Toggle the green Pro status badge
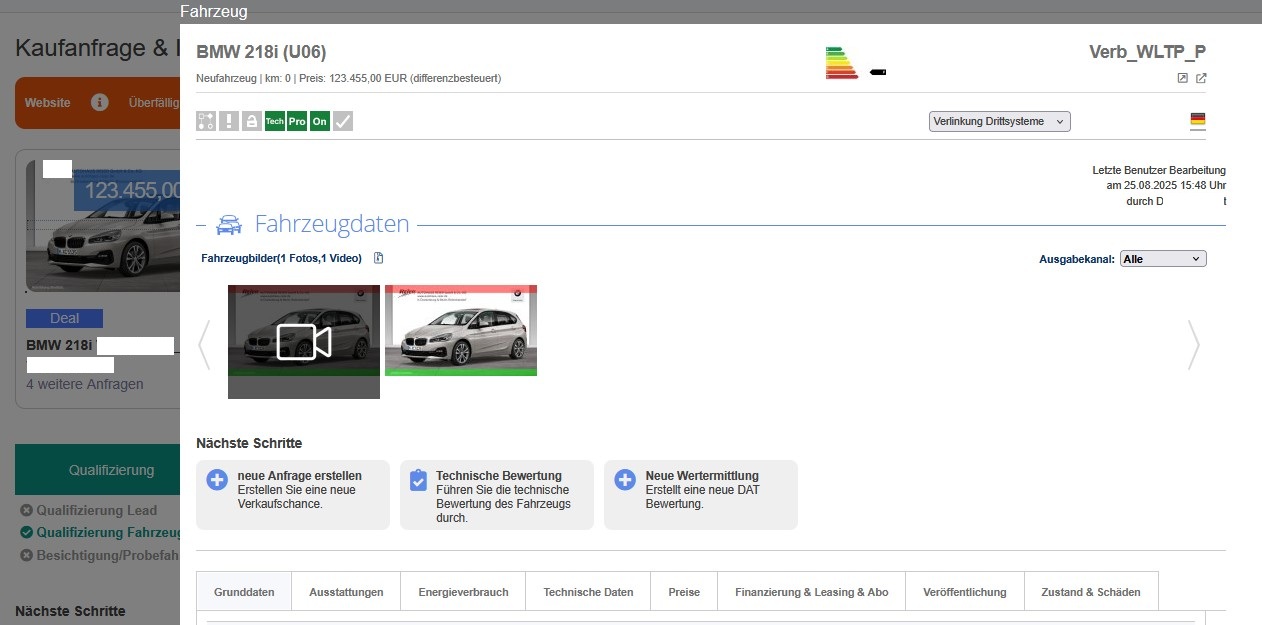The image size is (1262, 625). click(297, 121)
